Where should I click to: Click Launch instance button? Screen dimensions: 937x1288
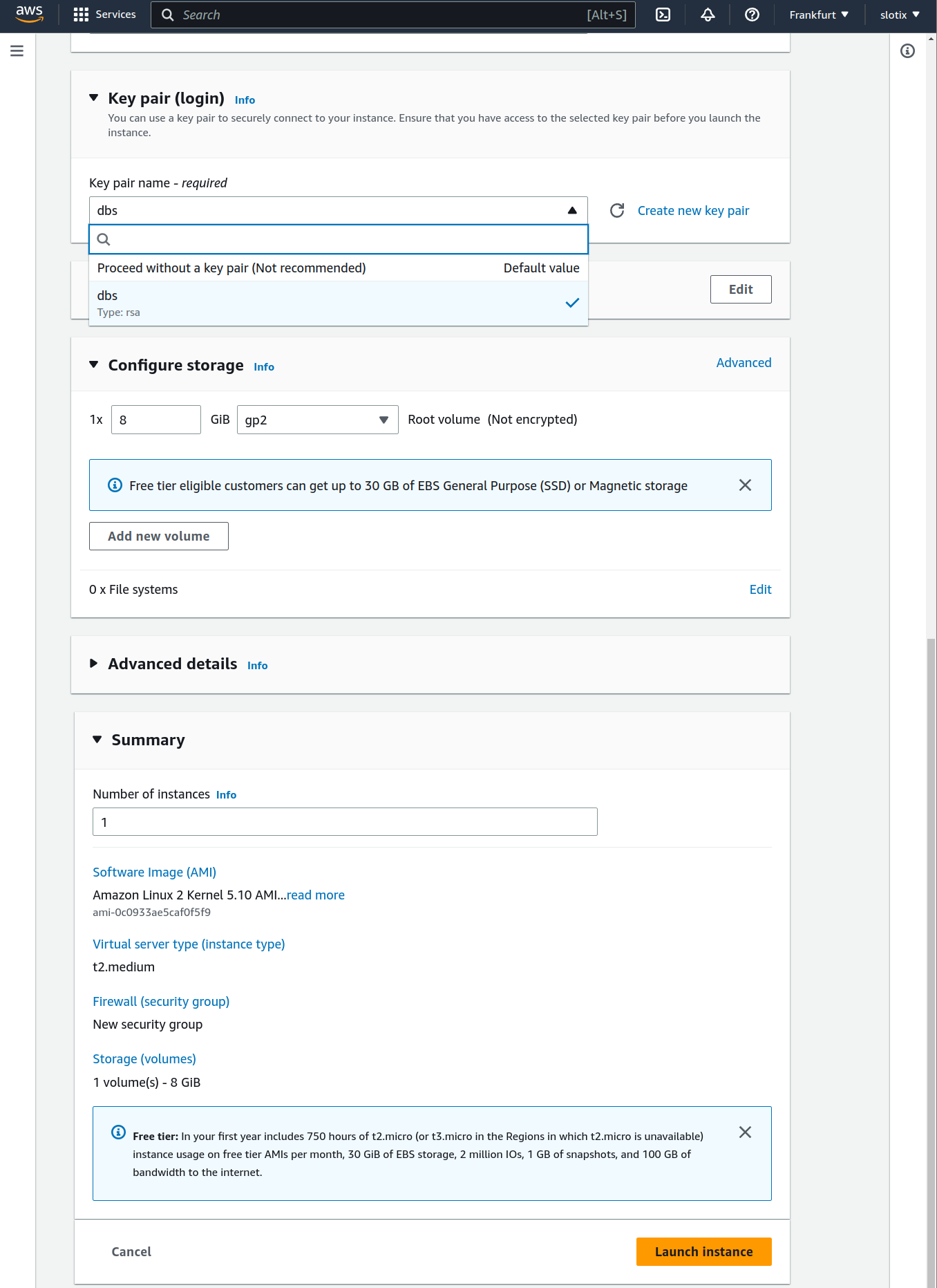pos(703,1251)
